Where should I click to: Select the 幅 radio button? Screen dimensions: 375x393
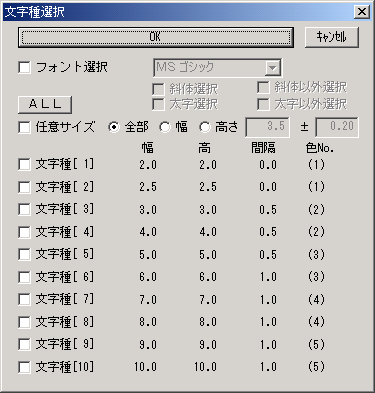pos(165,127)
